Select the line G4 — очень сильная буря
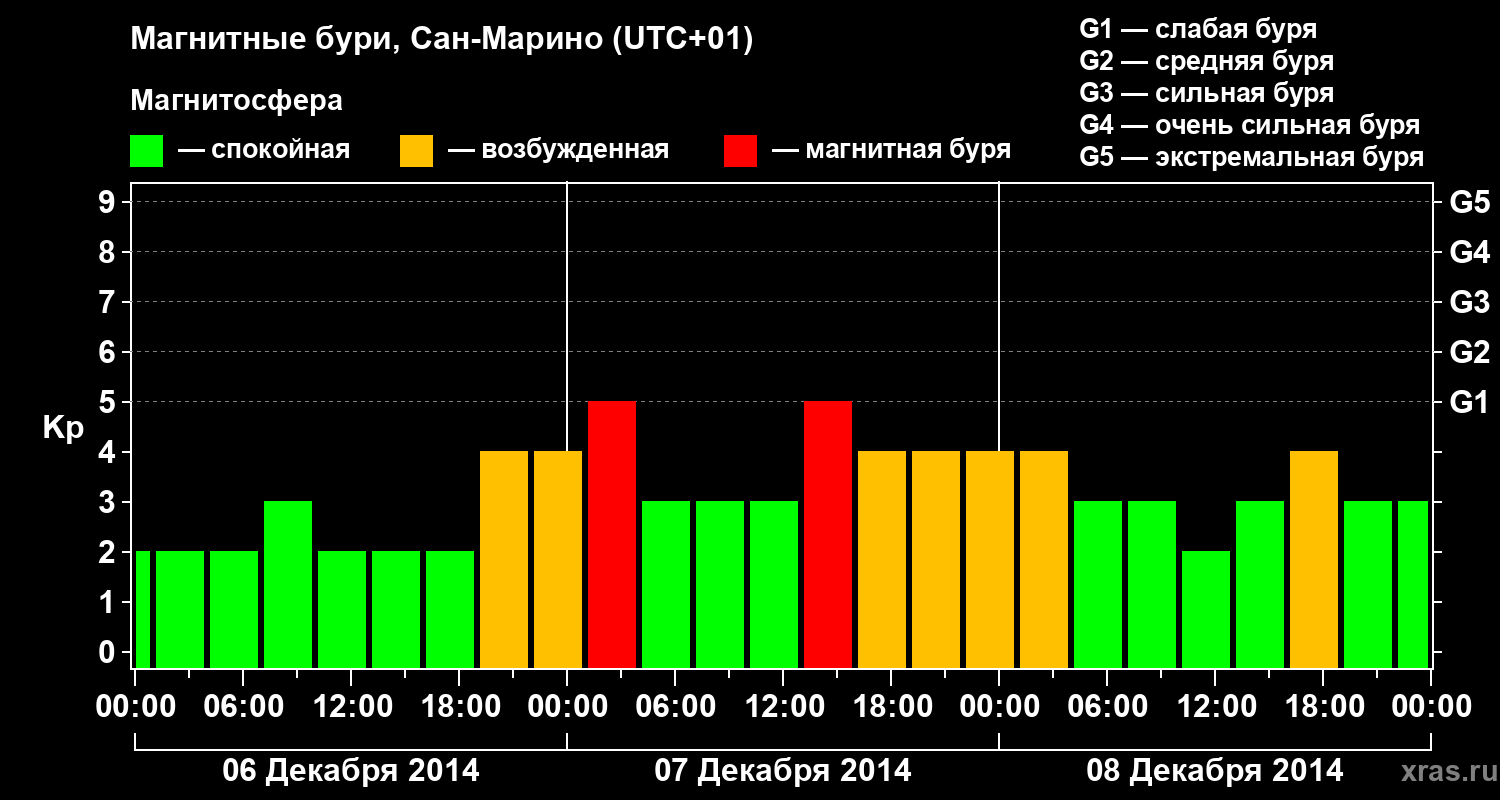 [x=1250, y=125]
